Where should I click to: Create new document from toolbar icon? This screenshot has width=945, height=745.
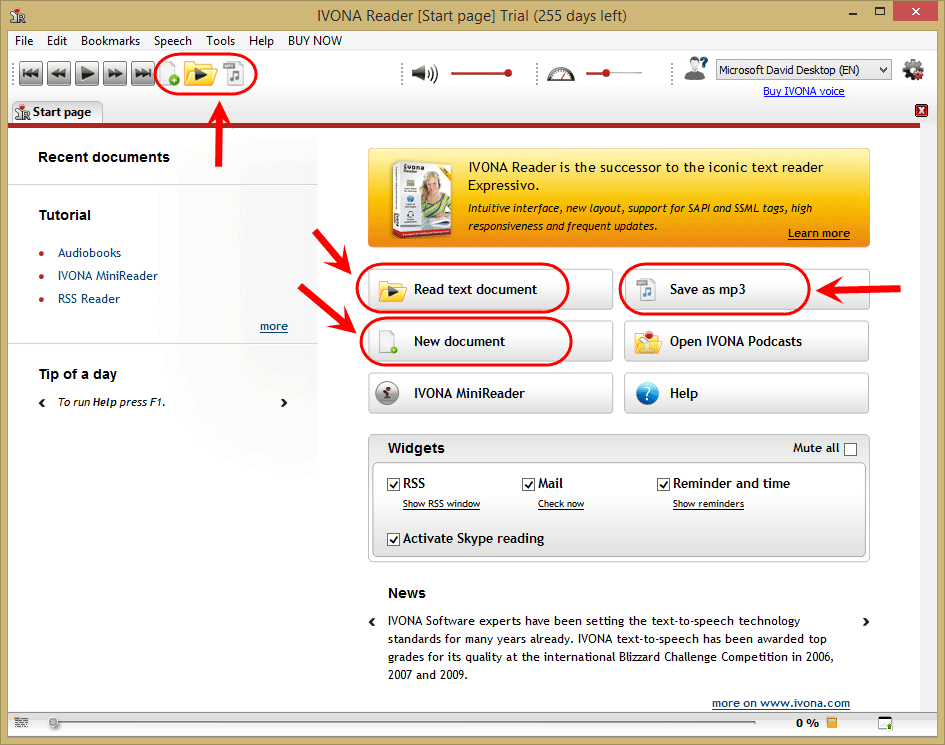coord(169,74)
